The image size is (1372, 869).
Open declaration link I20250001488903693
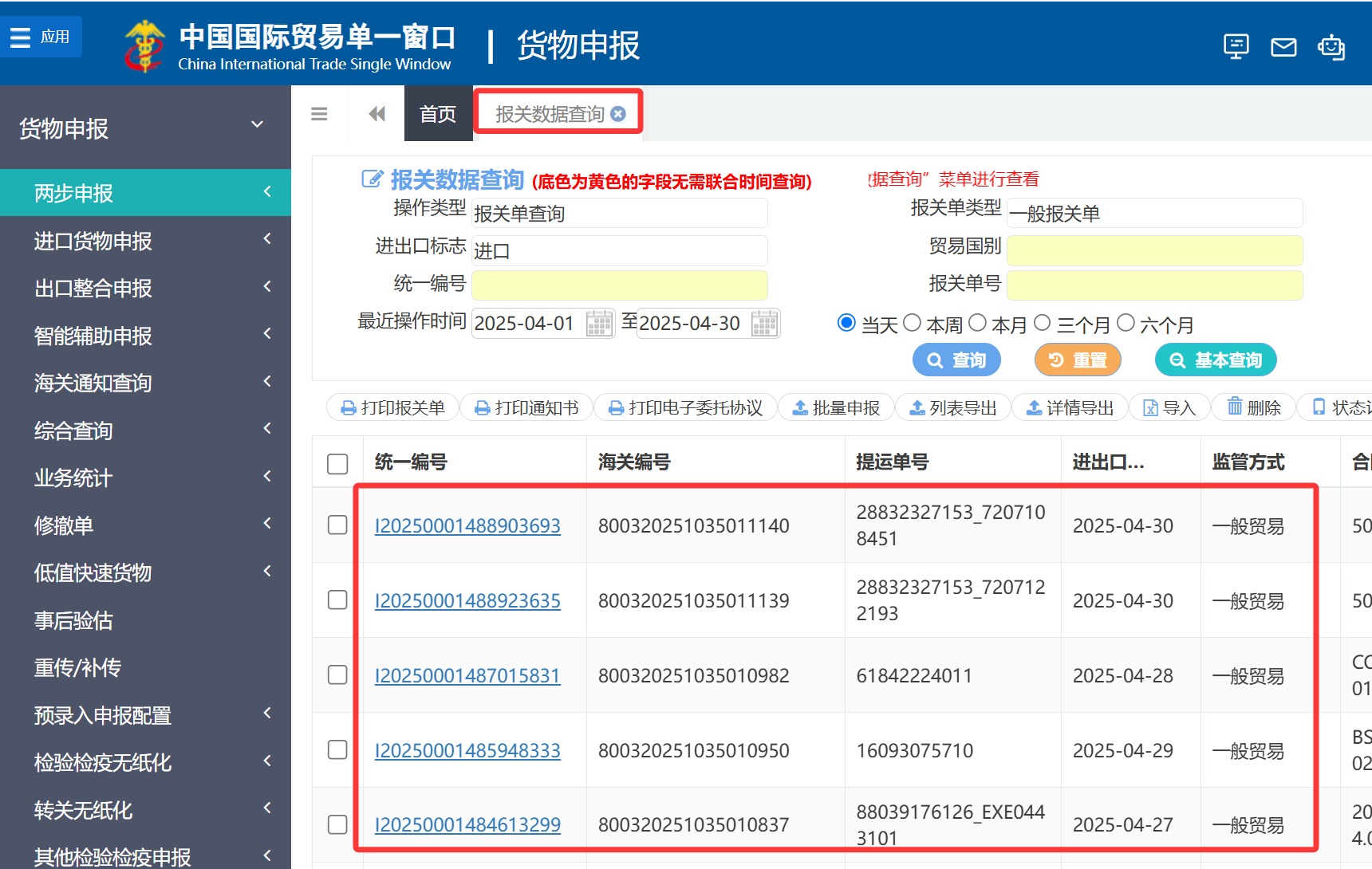(x=467, y=525)
